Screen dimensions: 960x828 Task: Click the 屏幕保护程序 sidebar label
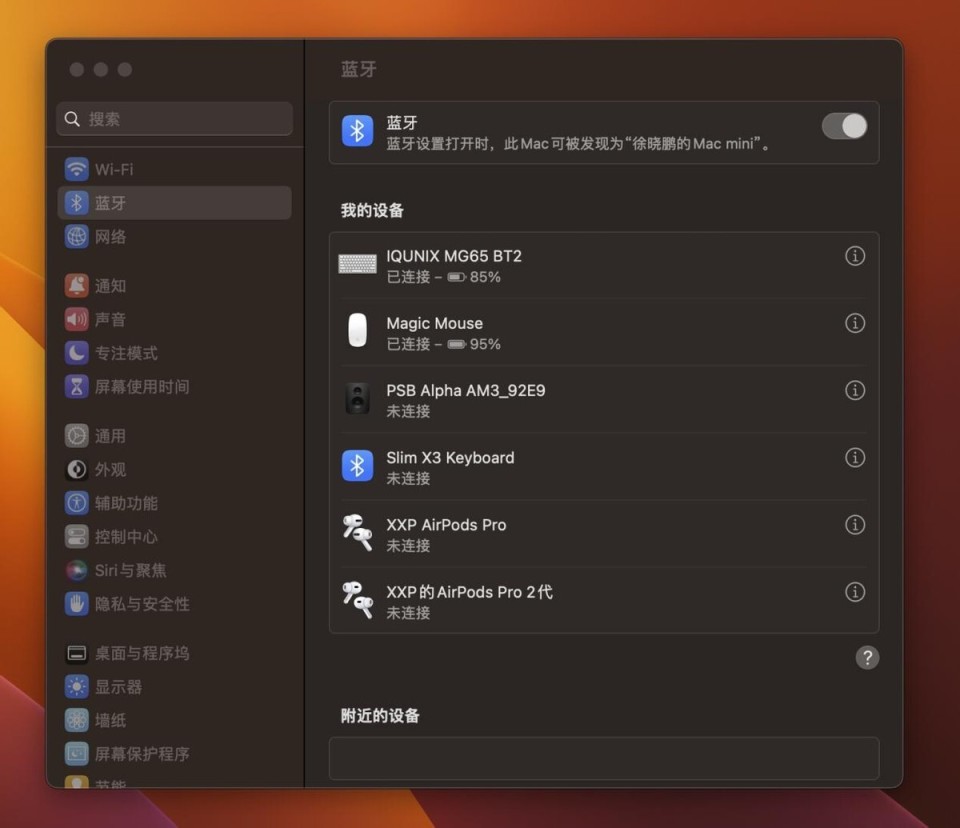tap(142, 755)
